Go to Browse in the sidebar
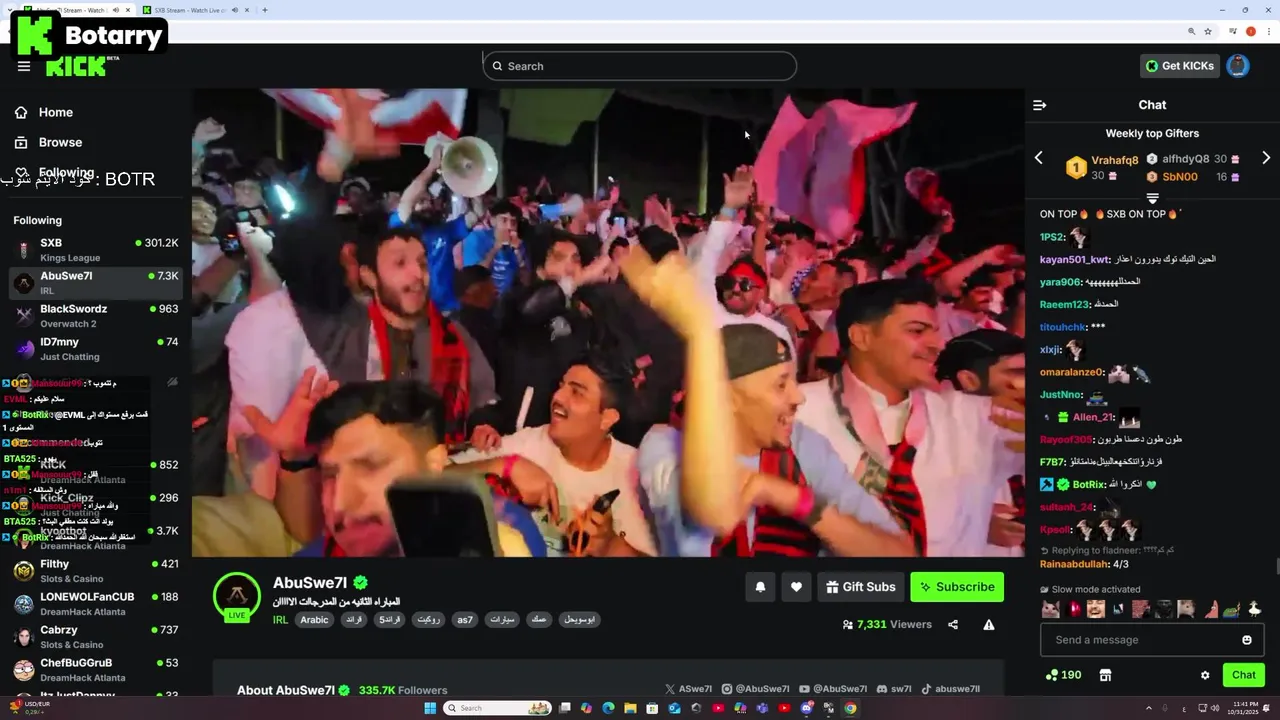The image size is (1280, 720). [x=60, y=142]
